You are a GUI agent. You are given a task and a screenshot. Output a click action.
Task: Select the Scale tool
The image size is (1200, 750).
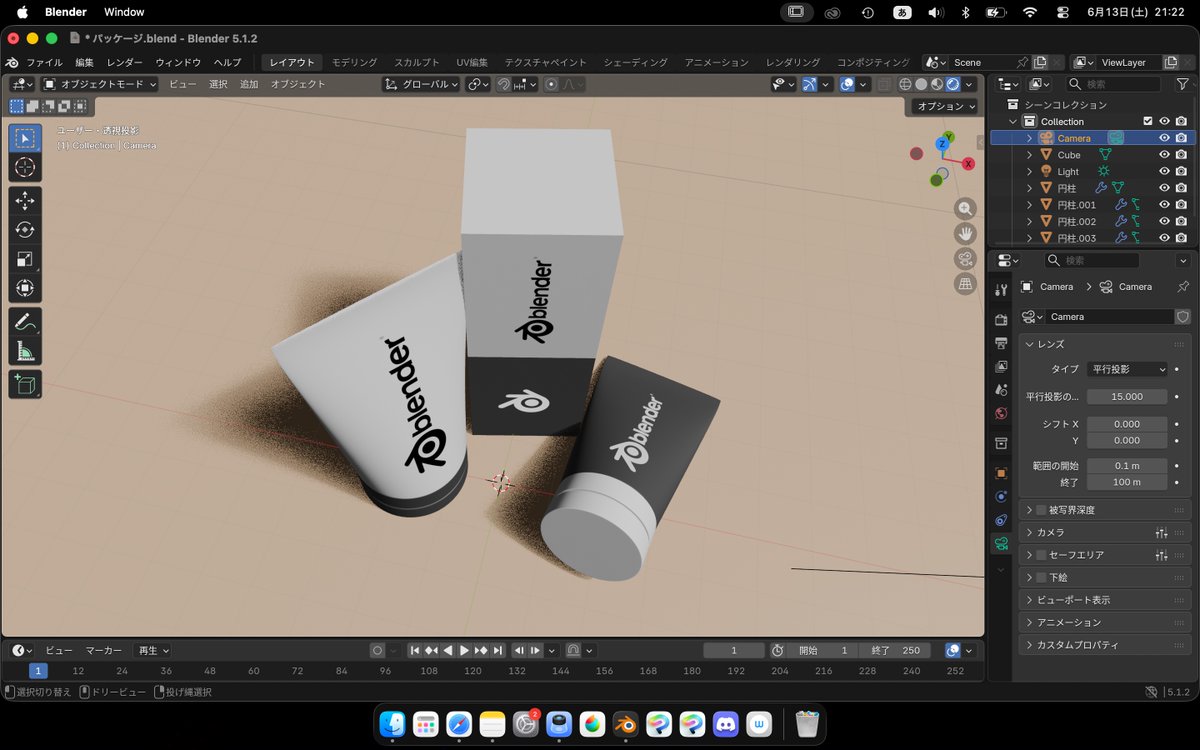pyautogui.click(x=25, y=259)
